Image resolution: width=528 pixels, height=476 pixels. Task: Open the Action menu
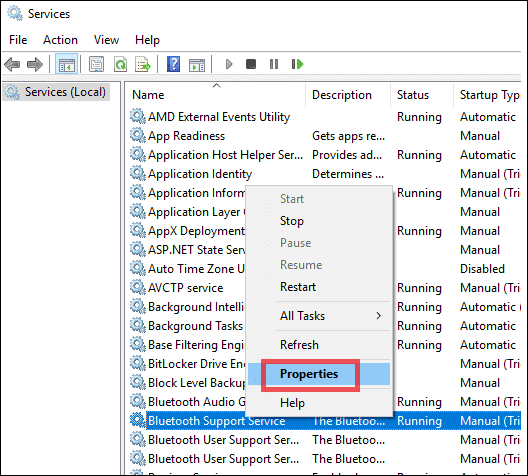60,40
